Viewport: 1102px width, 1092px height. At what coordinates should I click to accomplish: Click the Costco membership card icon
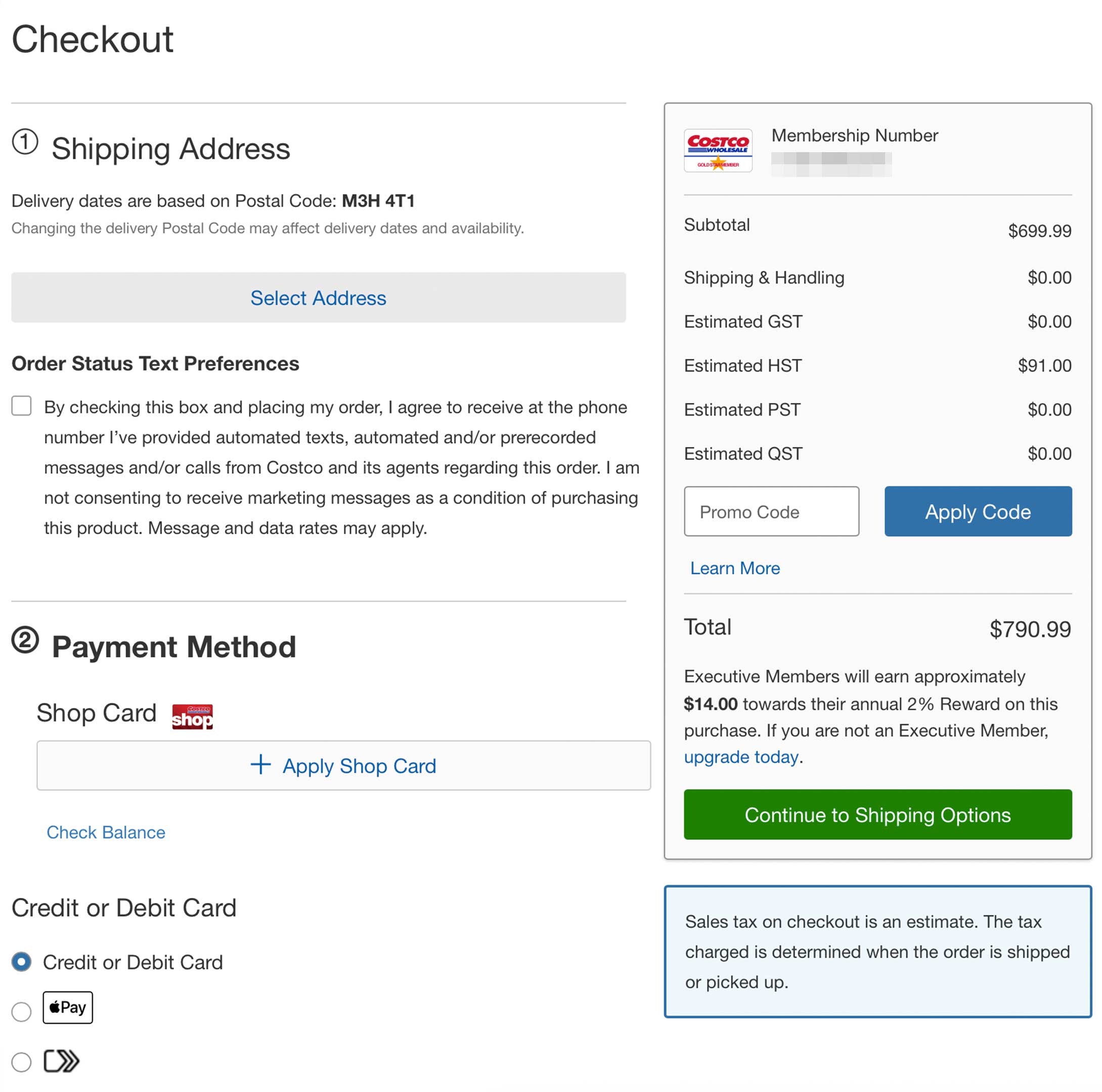point(718,151)
